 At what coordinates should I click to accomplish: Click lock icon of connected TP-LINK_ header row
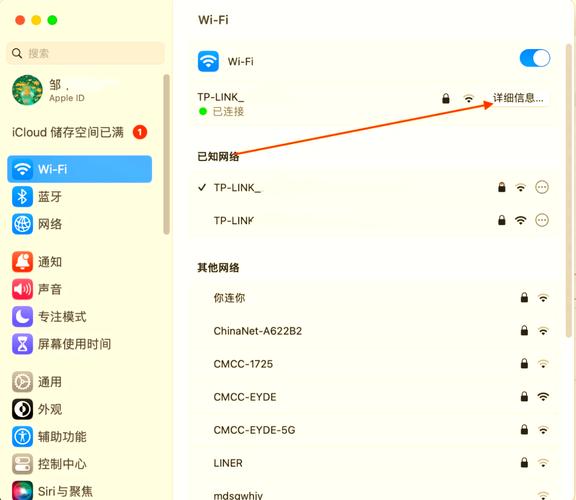coord(446,98)
